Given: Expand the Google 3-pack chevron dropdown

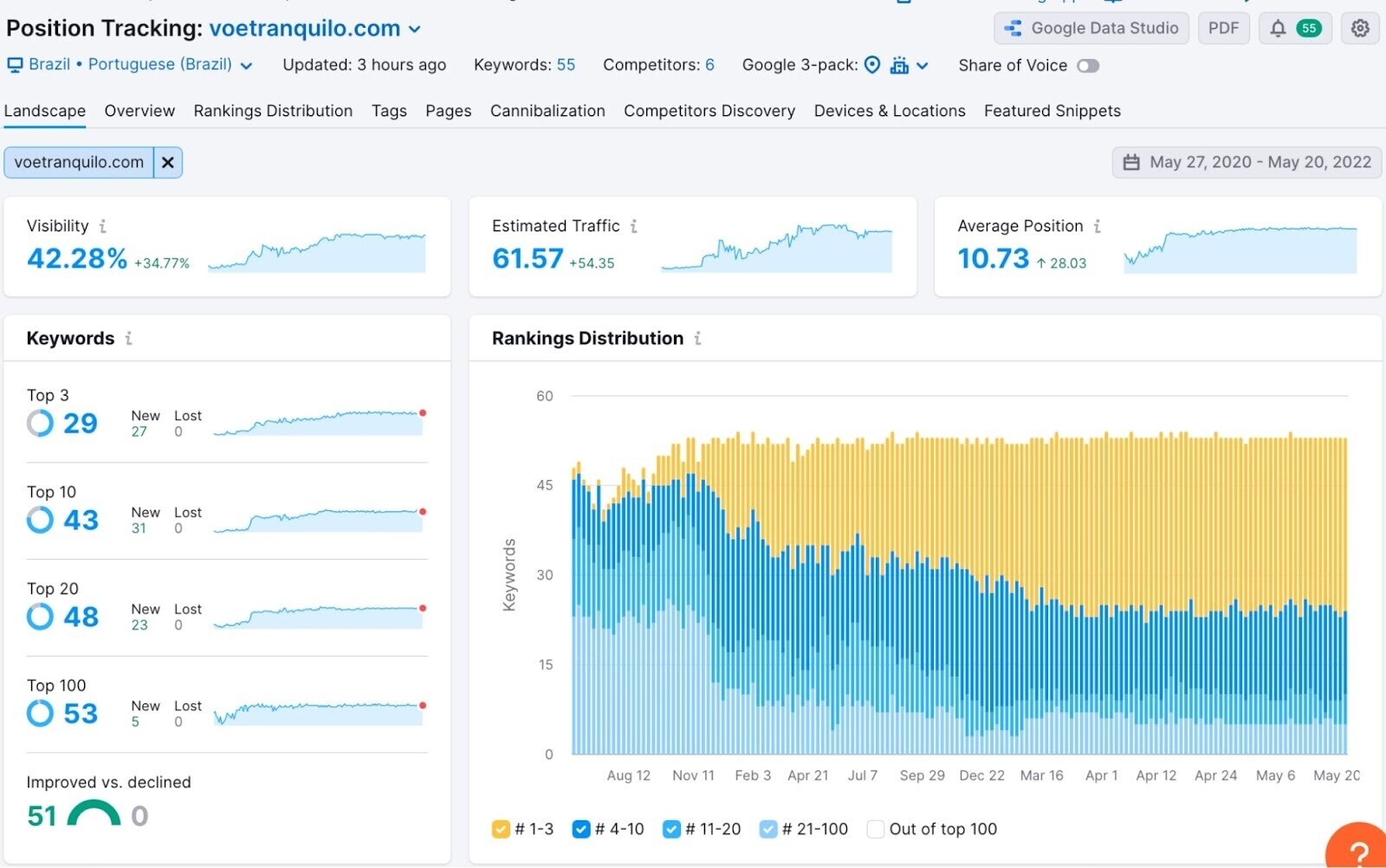Looking at the screenshot, I should (x=923, y=65).
